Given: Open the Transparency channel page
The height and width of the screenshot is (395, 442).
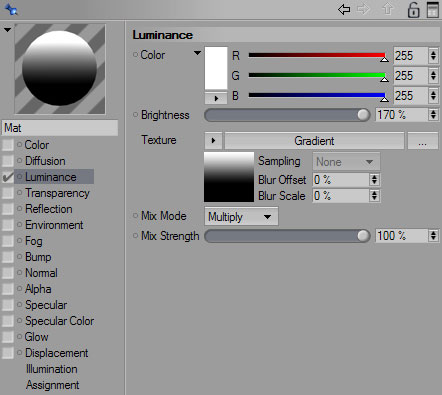Looking at the screenshot, I should click(57, 193).
